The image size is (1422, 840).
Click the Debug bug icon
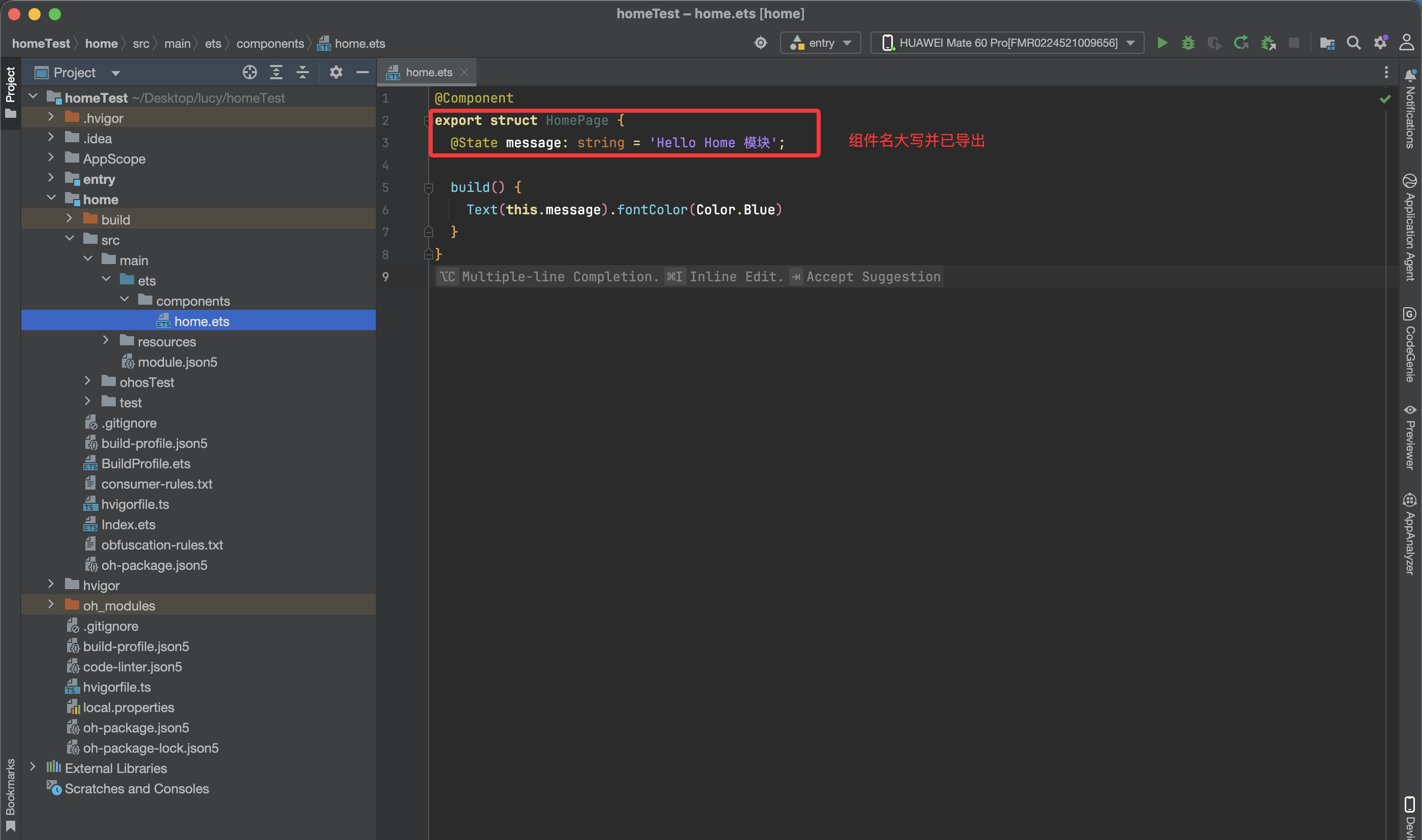pyautogui.click(x=1188, y=43)
